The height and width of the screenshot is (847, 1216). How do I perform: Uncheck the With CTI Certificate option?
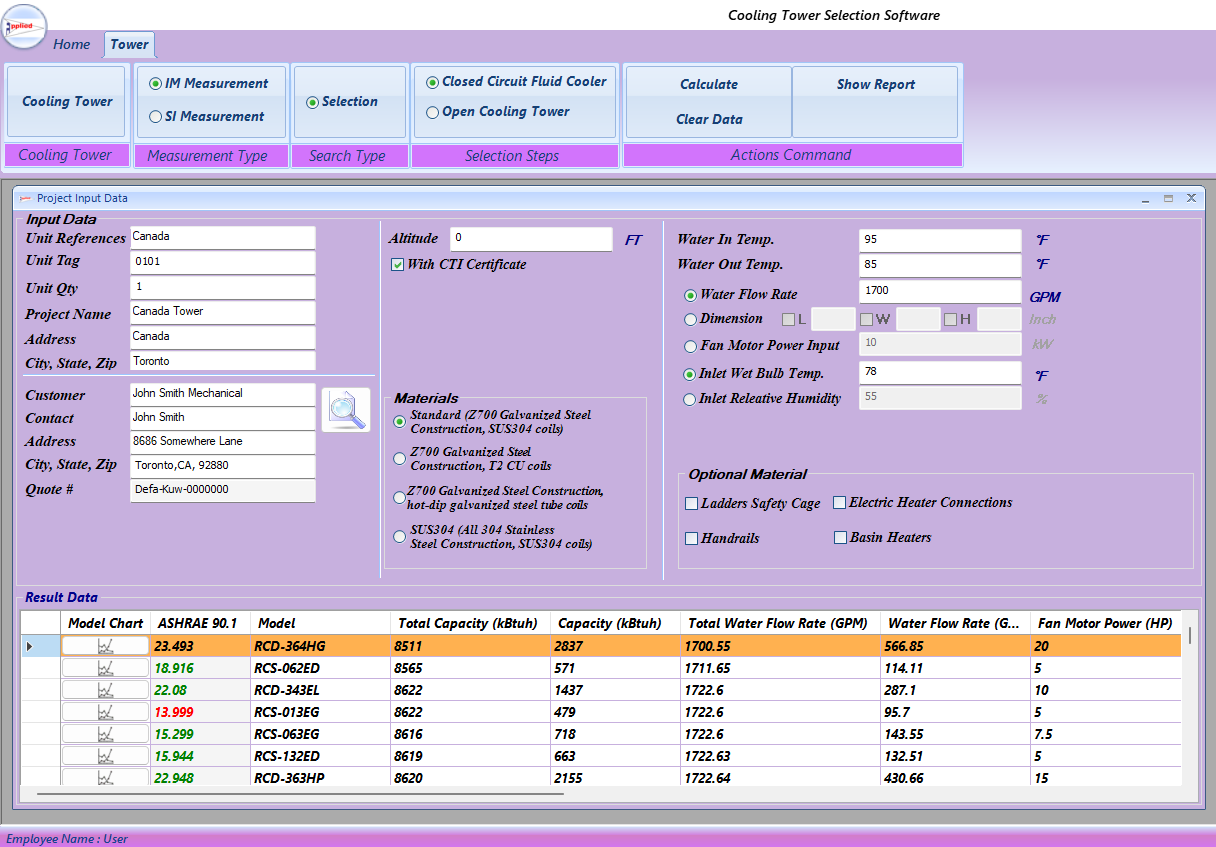tap(397, 264)
